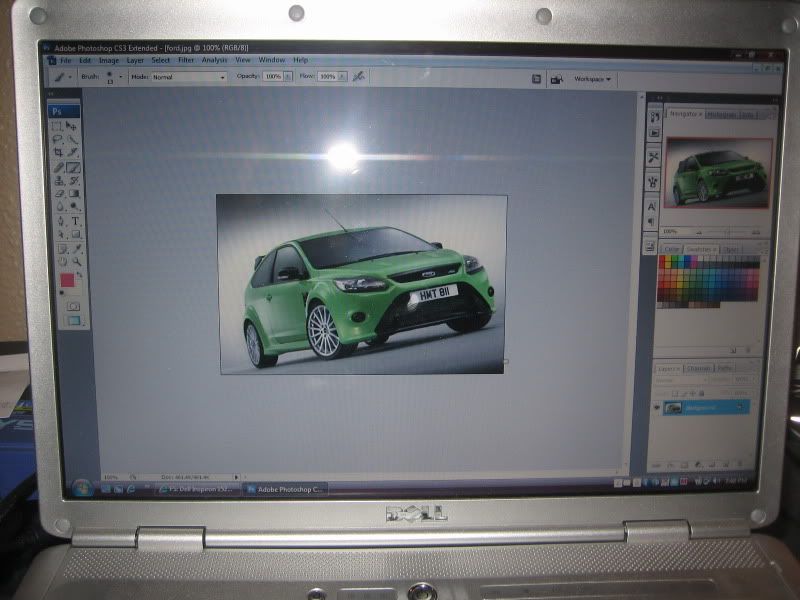Image resolution: width=800 pixels, height=600 pixels.
Task: Toggle Quick Mask mode
Action: pyautogui.click(x=73, y=306)
